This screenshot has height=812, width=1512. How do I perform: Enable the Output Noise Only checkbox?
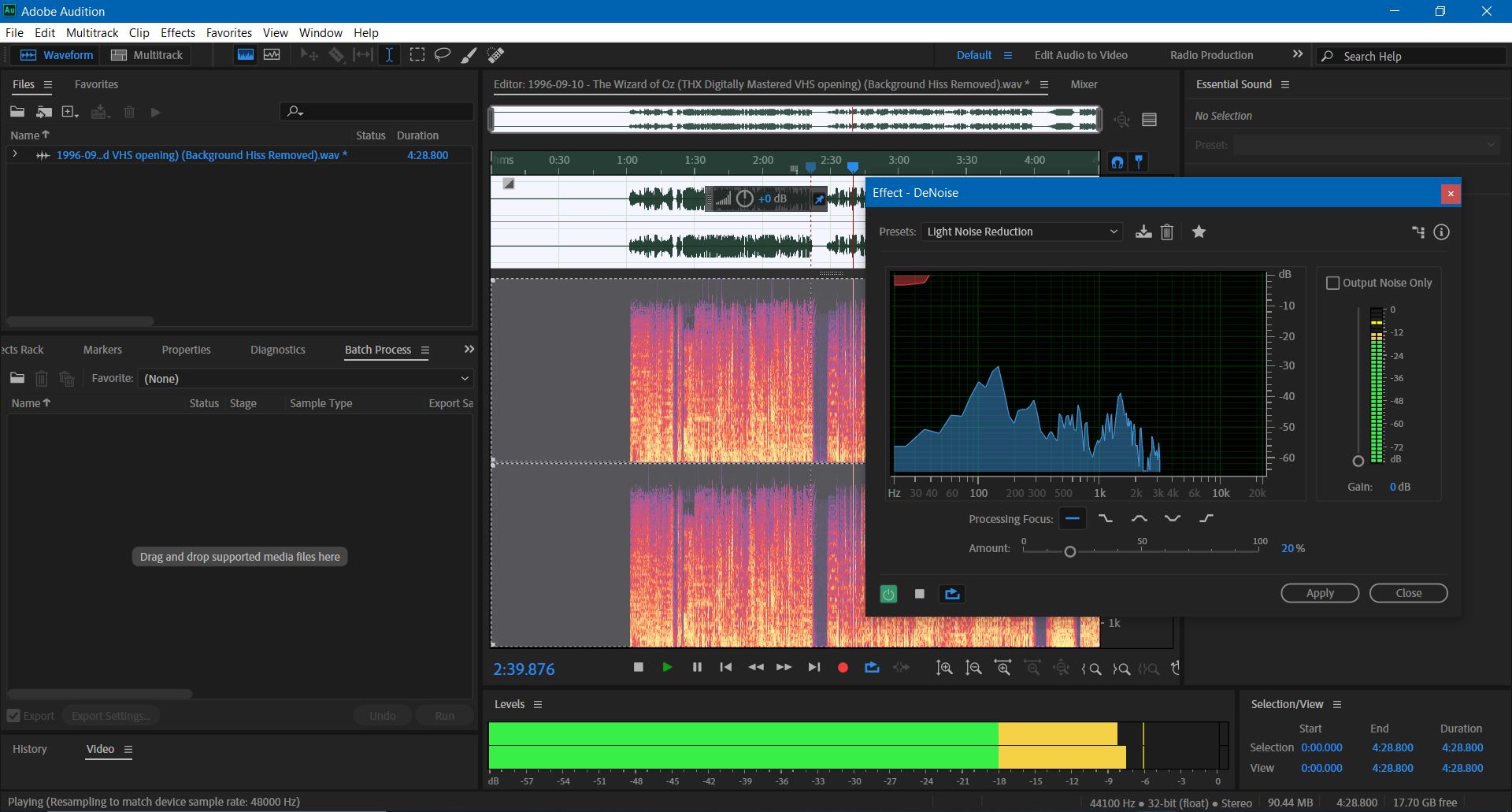[x=1333, y=283]
